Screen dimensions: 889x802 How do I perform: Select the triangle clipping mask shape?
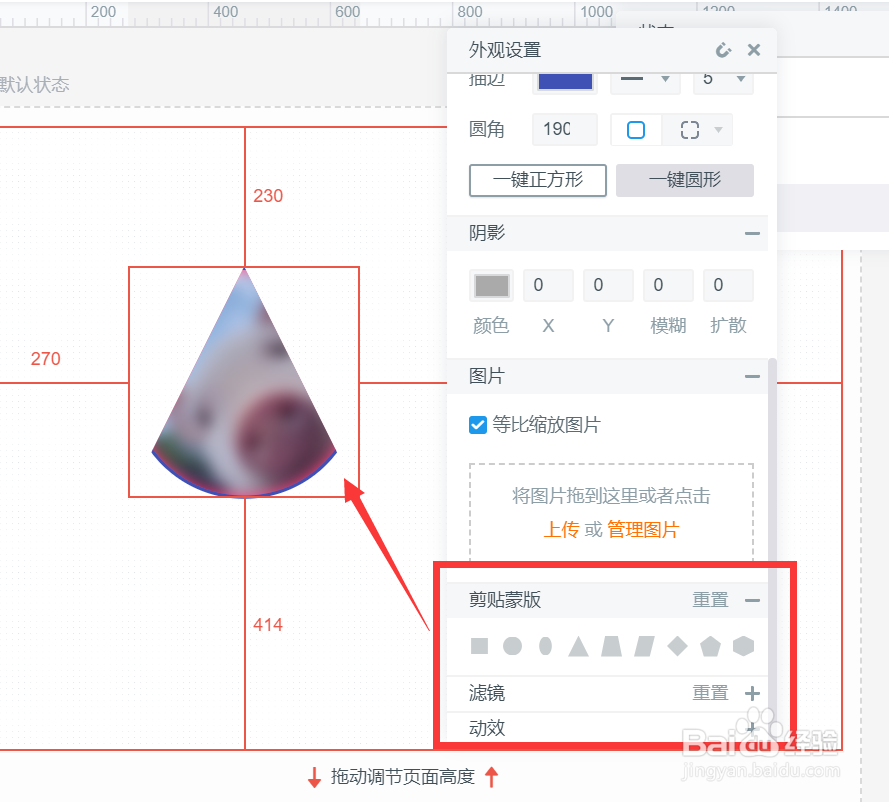[578, 646]
